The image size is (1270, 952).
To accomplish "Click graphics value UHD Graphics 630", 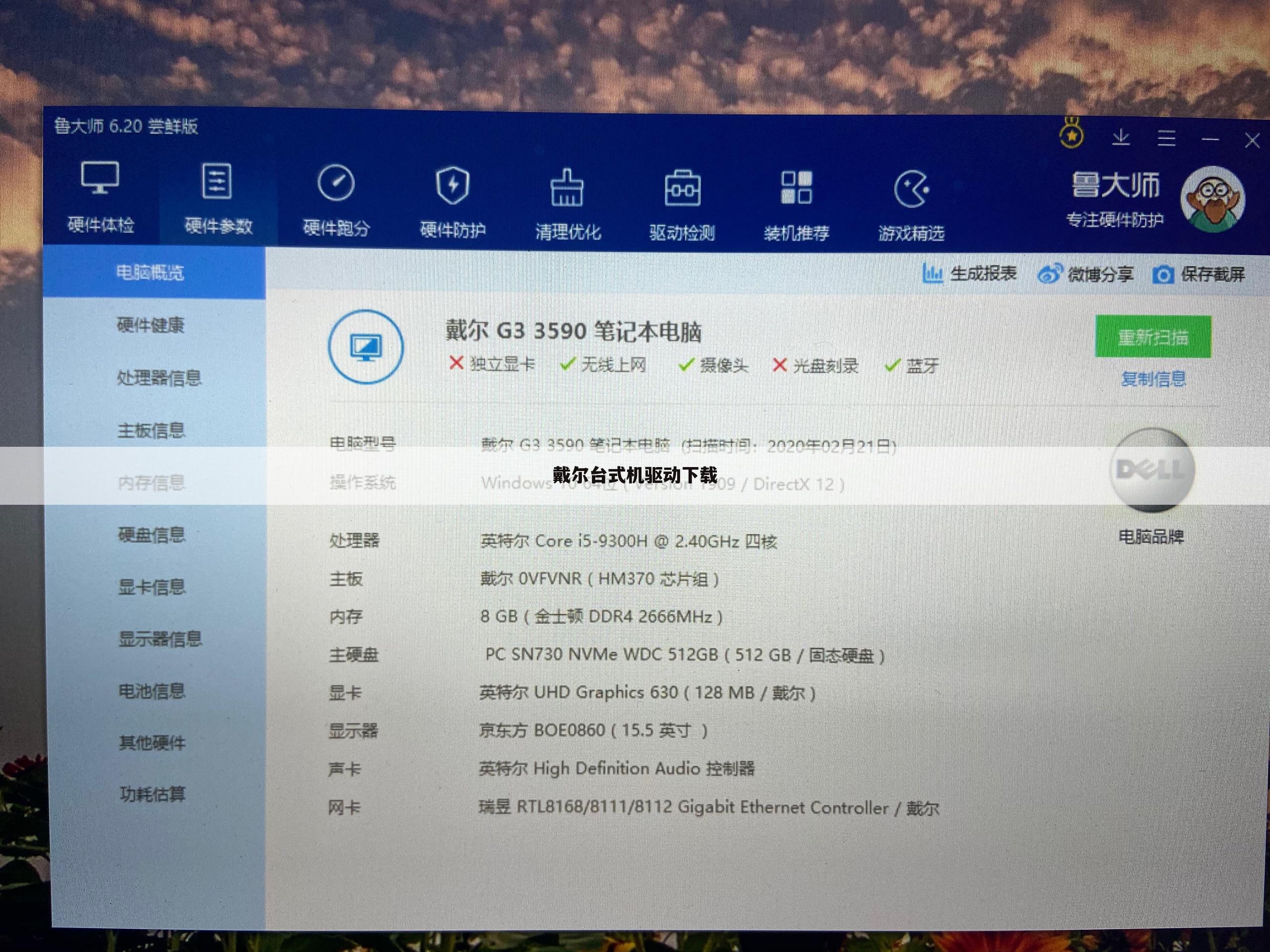I will point(647,693).
